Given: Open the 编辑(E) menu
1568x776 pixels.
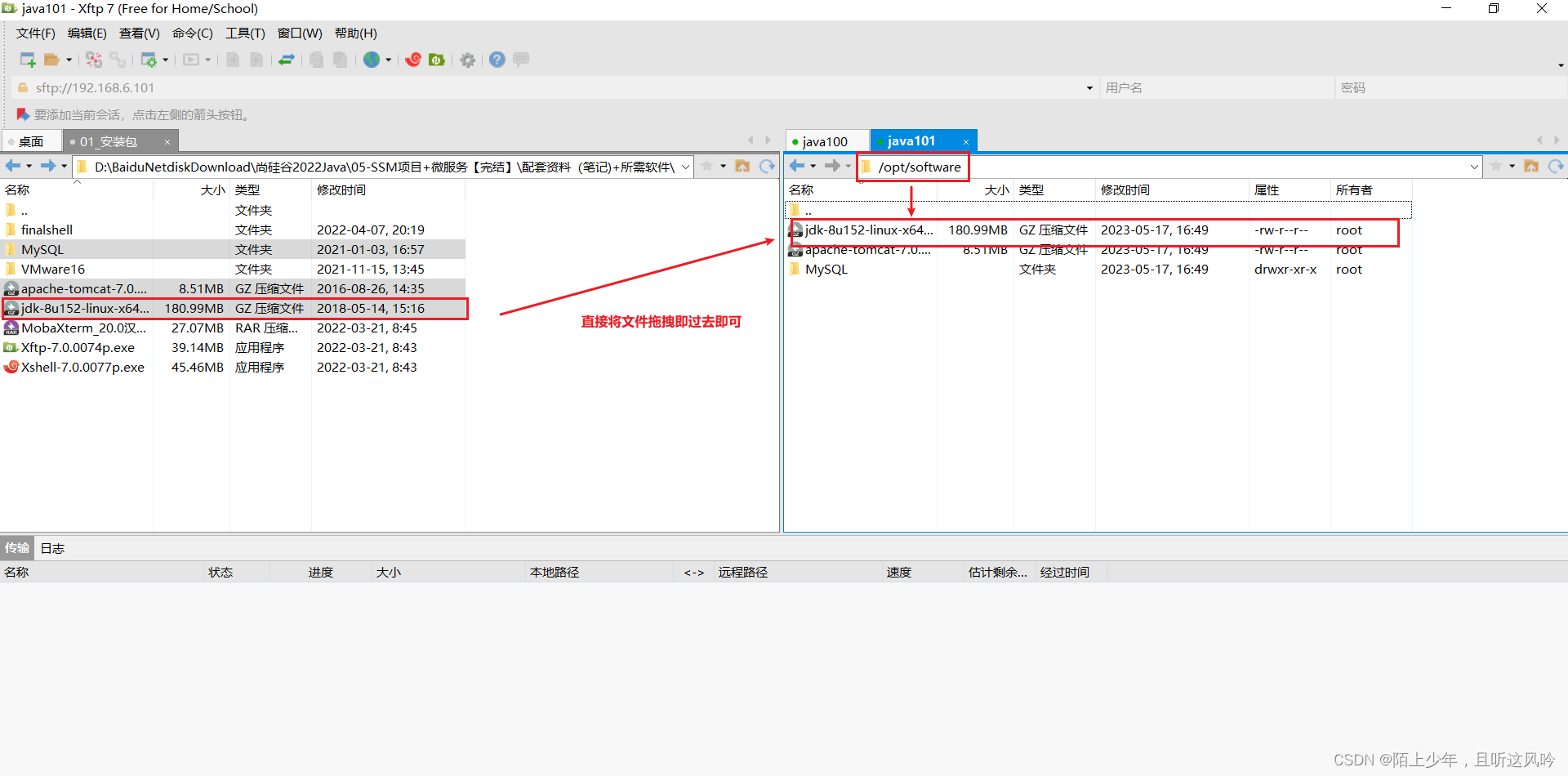Looking at the screenshot, I should pos(87,33).
